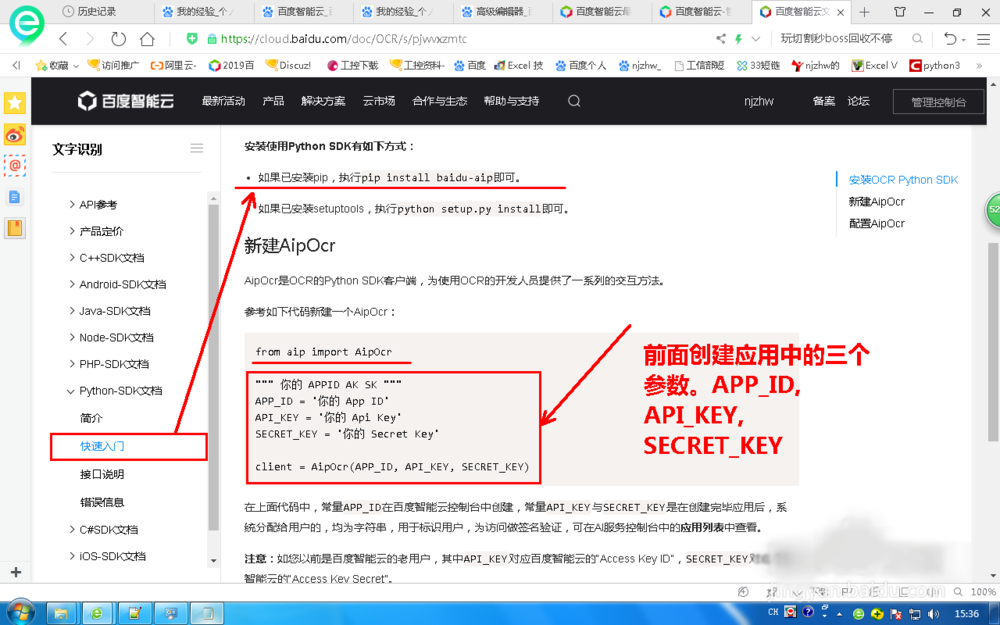1000x625 pixels.
Task: Jump to 新建AipOcr section link
Action: point(876,202)
